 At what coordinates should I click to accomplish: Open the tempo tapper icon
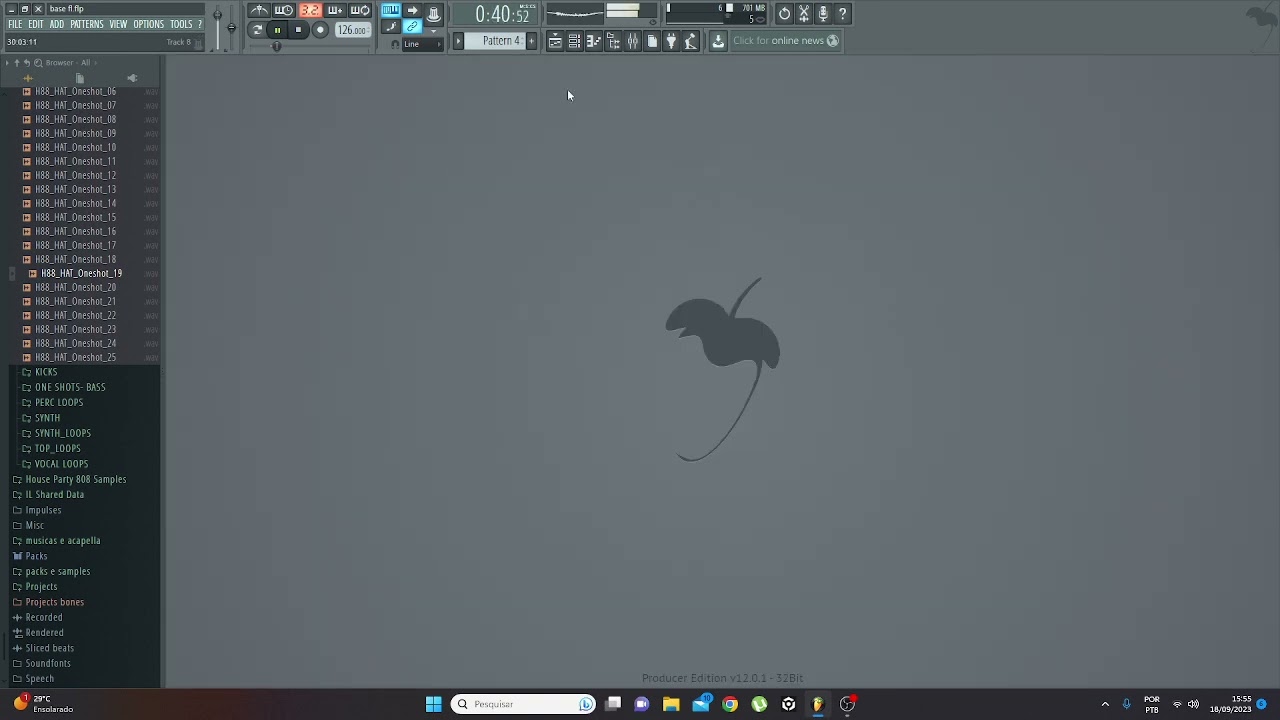click(690, 41)
